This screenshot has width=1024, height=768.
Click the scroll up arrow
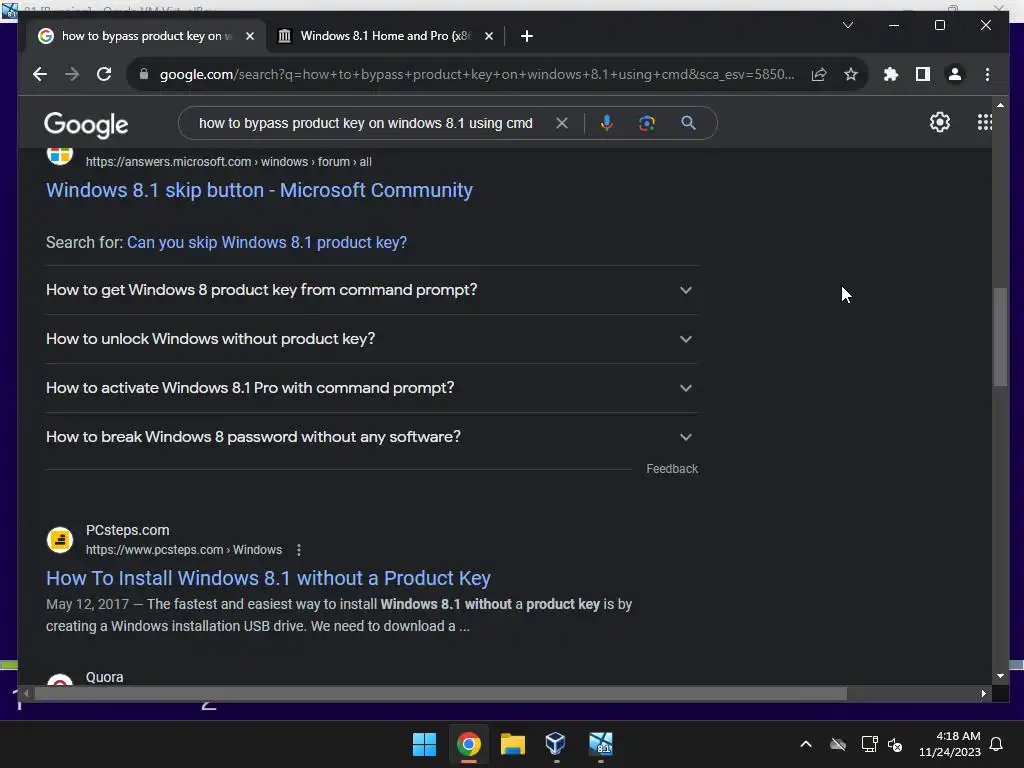1000,105
